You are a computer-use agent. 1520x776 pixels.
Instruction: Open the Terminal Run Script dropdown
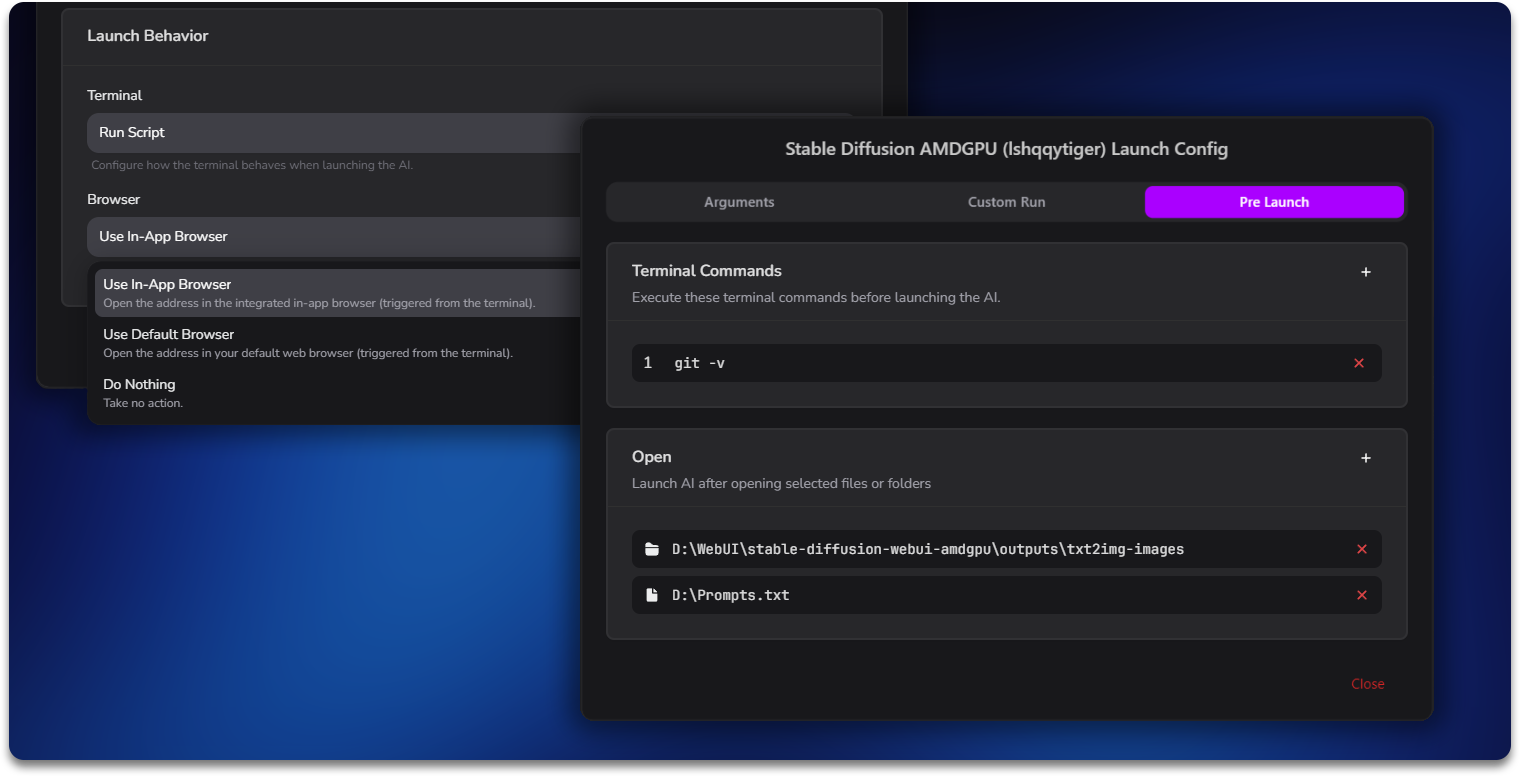tap(335, 133)
